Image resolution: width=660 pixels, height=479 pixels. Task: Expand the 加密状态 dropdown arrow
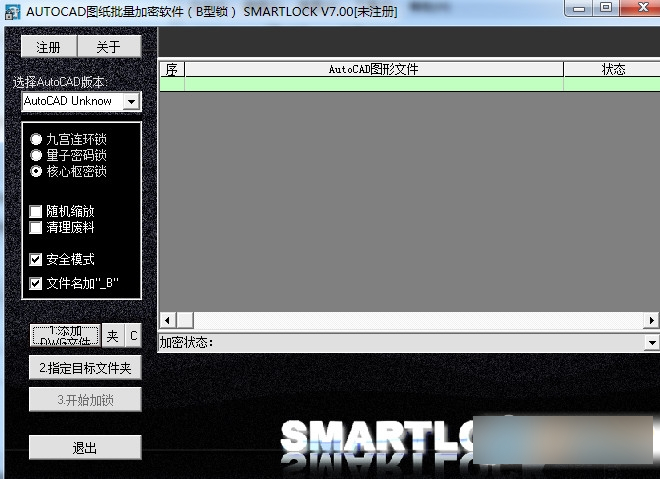(652, 343)
